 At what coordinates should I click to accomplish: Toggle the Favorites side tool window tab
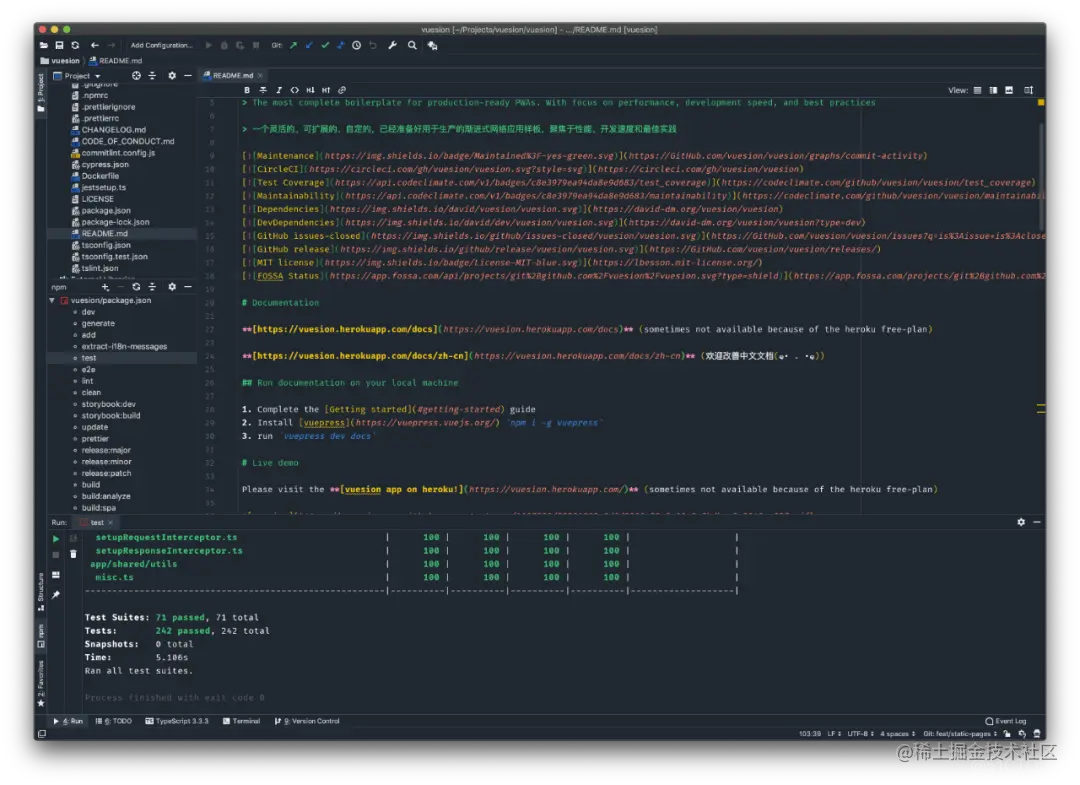pos(41,683)
